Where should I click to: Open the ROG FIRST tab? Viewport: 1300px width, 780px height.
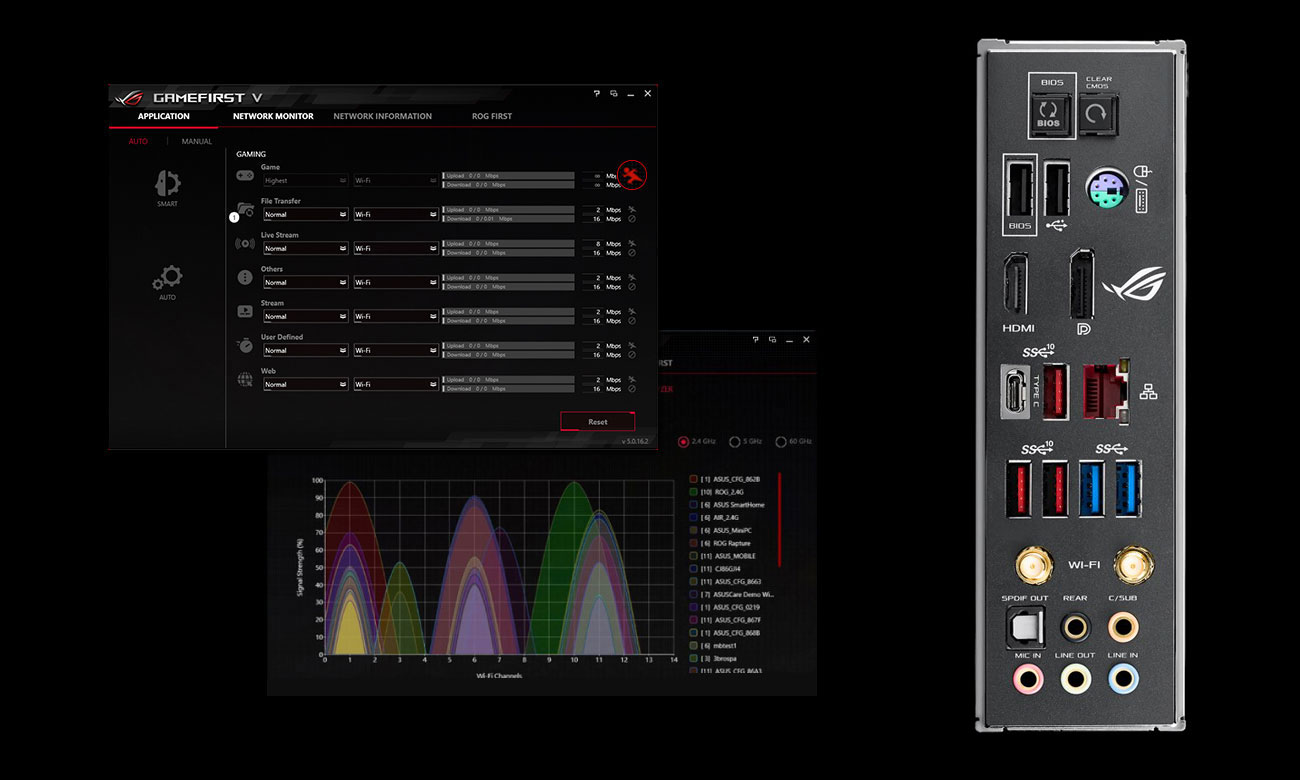tap(492, 116)
